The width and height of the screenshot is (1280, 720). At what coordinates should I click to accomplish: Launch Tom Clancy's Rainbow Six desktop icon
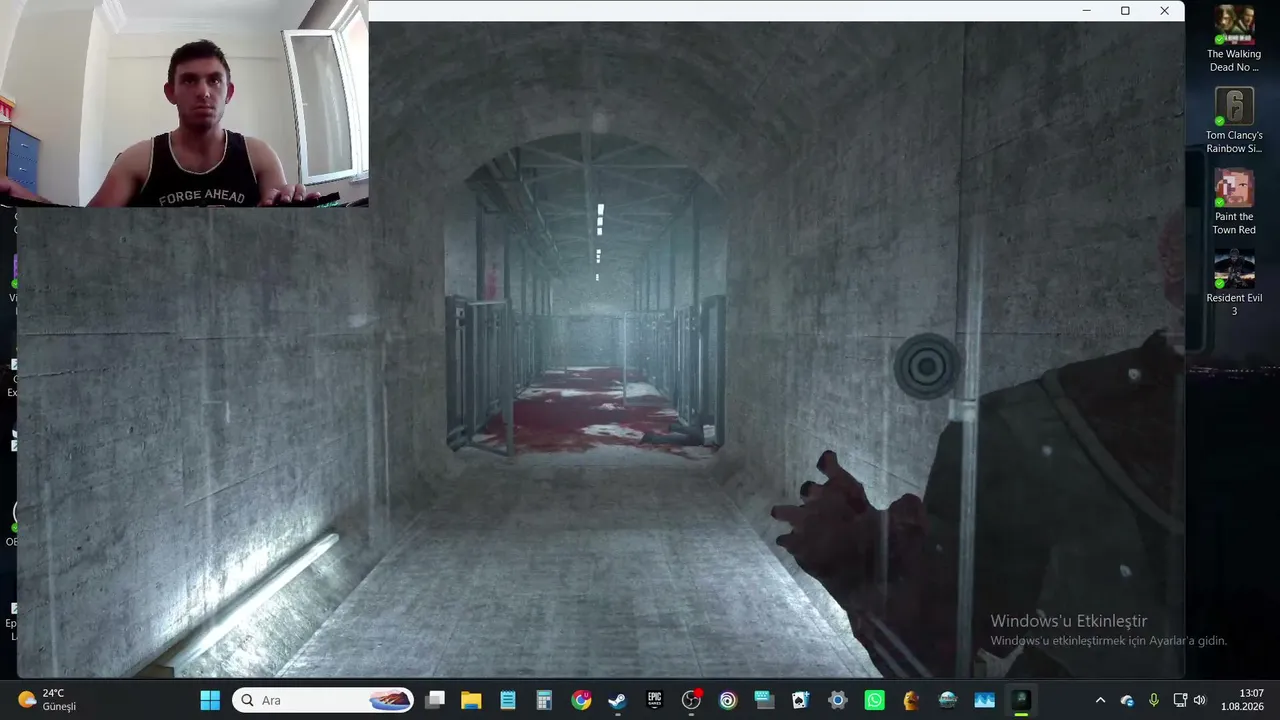1234,121
